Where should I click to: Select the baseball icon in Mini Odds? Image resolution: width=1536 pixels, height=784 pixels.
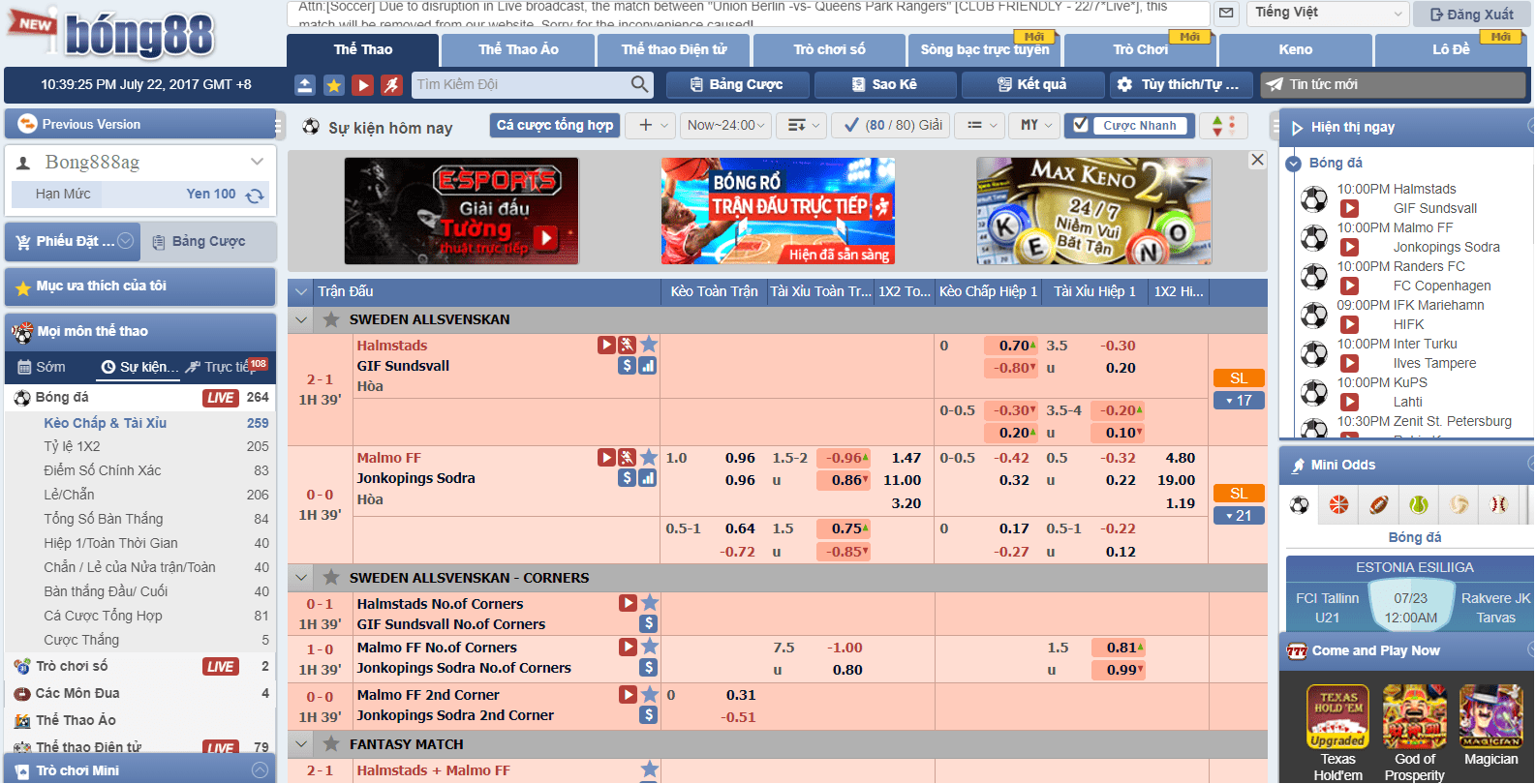coord(1499,504)
